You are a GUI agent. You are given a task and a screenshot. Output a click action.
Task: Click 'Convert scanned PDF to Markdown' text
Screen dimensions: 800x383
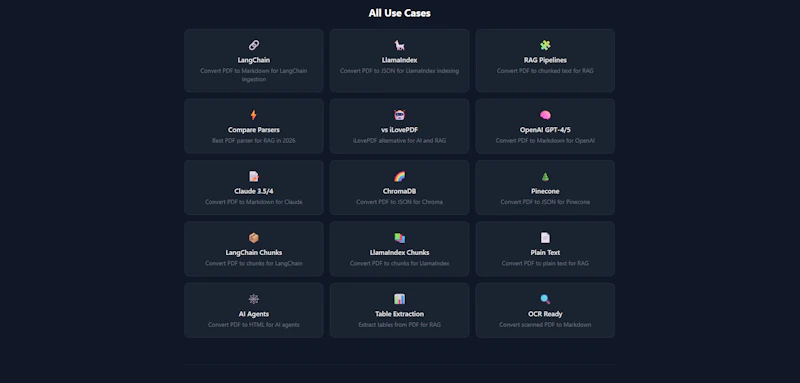(545, 325)
